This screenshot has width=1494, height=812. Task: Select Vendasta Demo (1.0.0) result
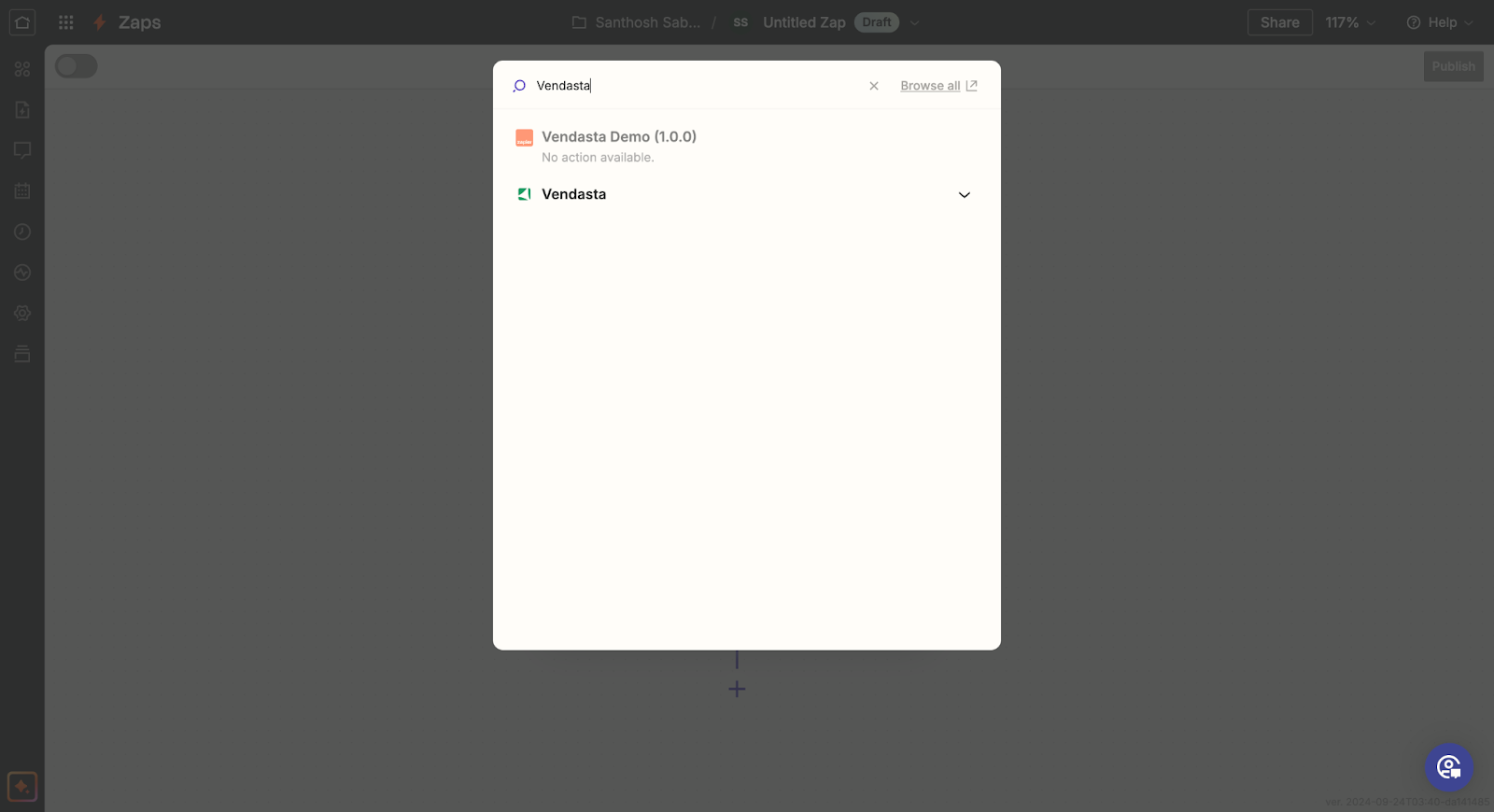747,146
